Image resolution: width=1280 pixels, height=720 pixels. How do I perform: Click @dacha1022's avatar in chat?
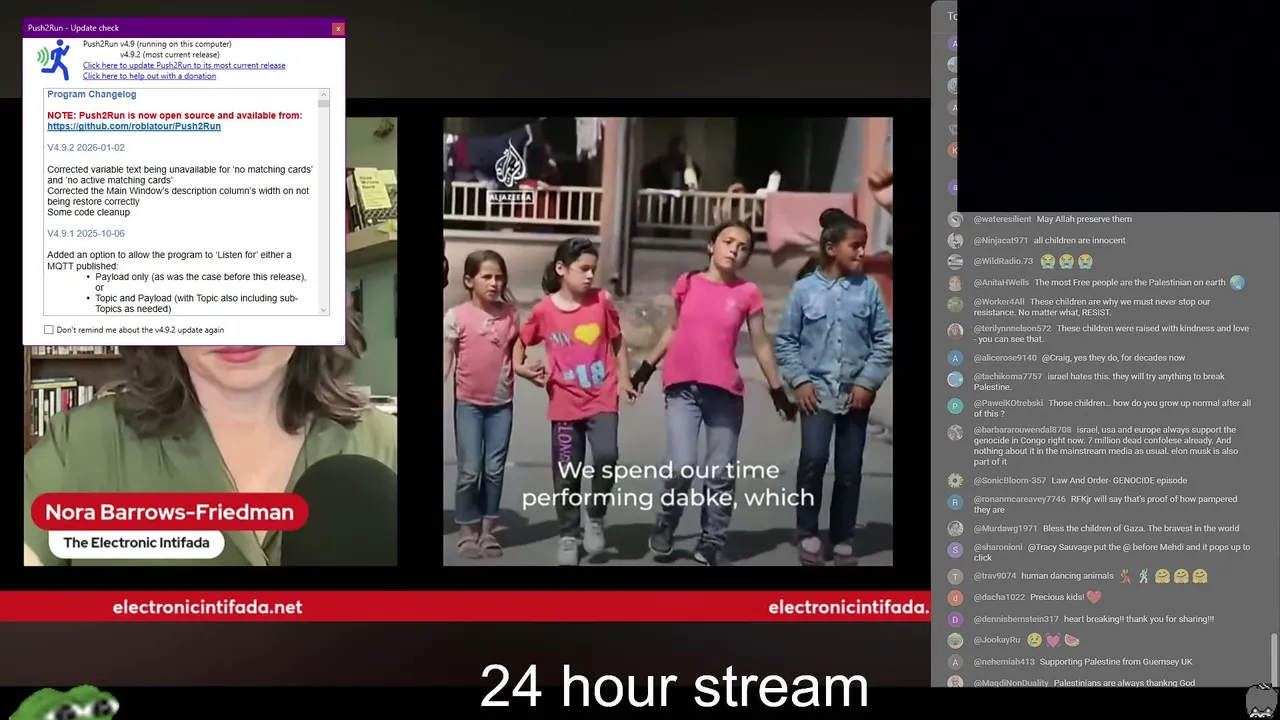(955, 598)
